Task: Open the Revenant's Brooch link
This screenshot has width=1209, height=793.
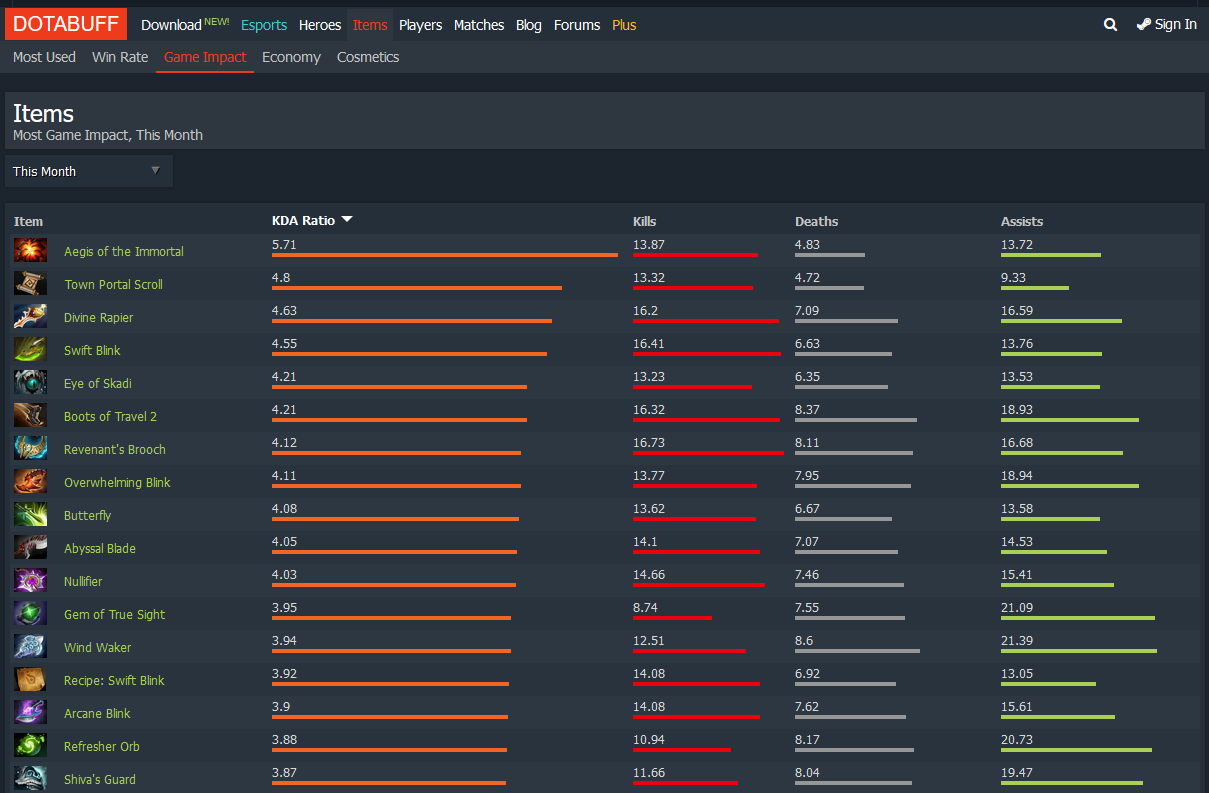Action: pos(115,449)
